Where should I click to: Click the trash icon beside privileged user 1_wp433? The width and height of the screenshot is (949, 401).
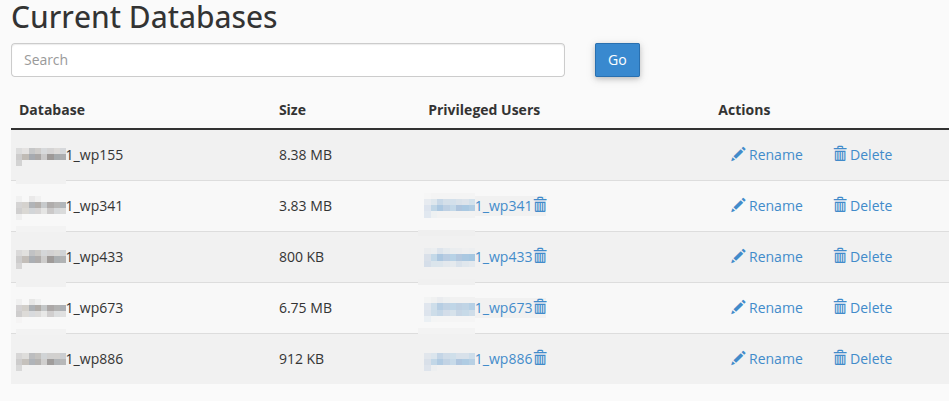540,256
